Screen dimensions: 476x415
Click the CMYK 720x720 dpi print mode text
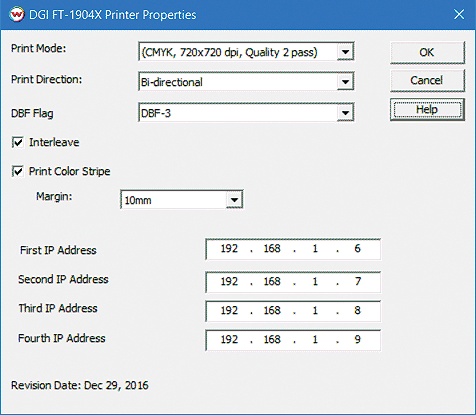coord(229,53)
